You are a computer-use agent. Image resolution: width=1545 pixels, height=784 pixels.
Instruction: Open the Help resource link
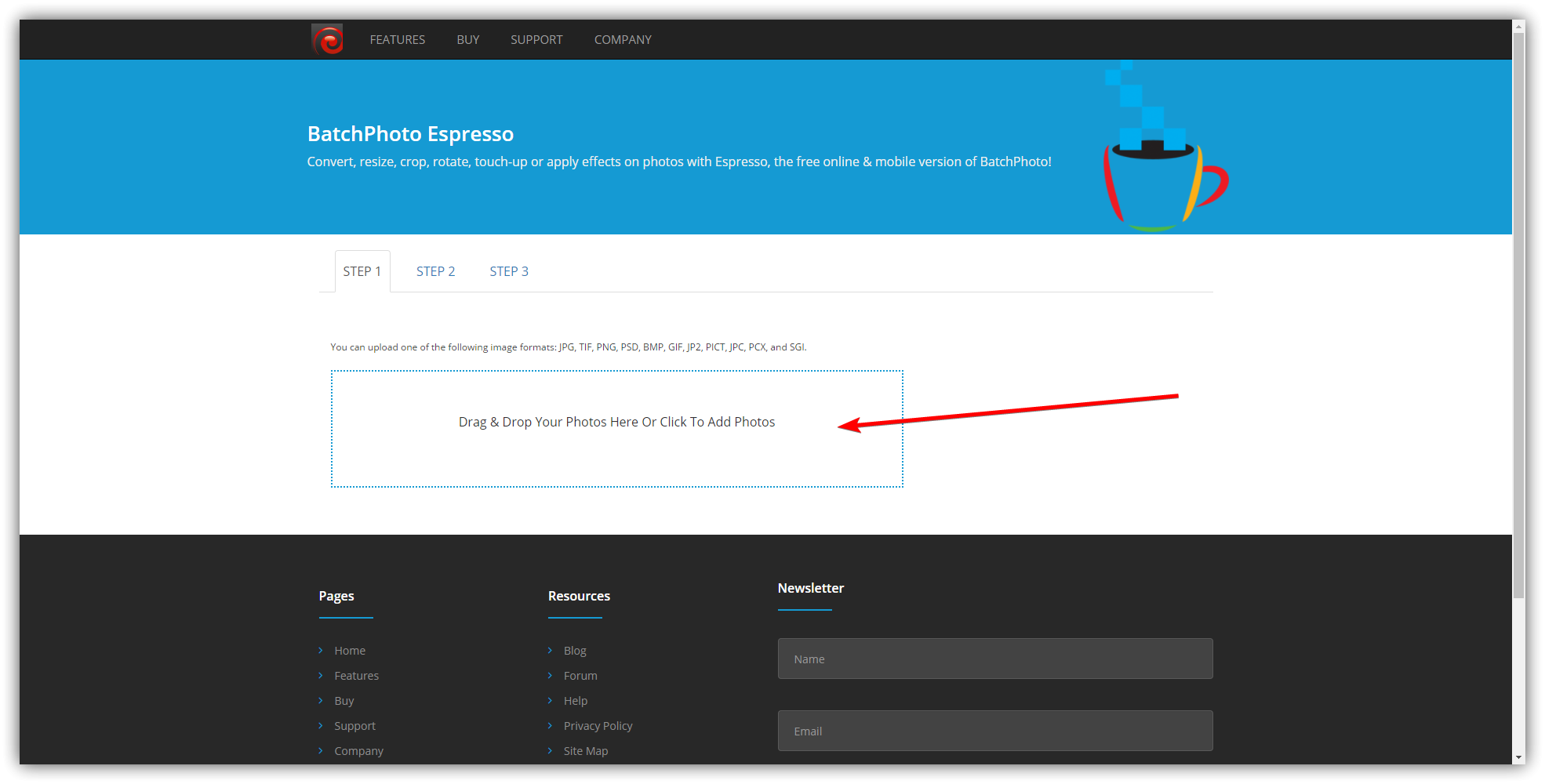pyautogui.click(x=576, y=701)
